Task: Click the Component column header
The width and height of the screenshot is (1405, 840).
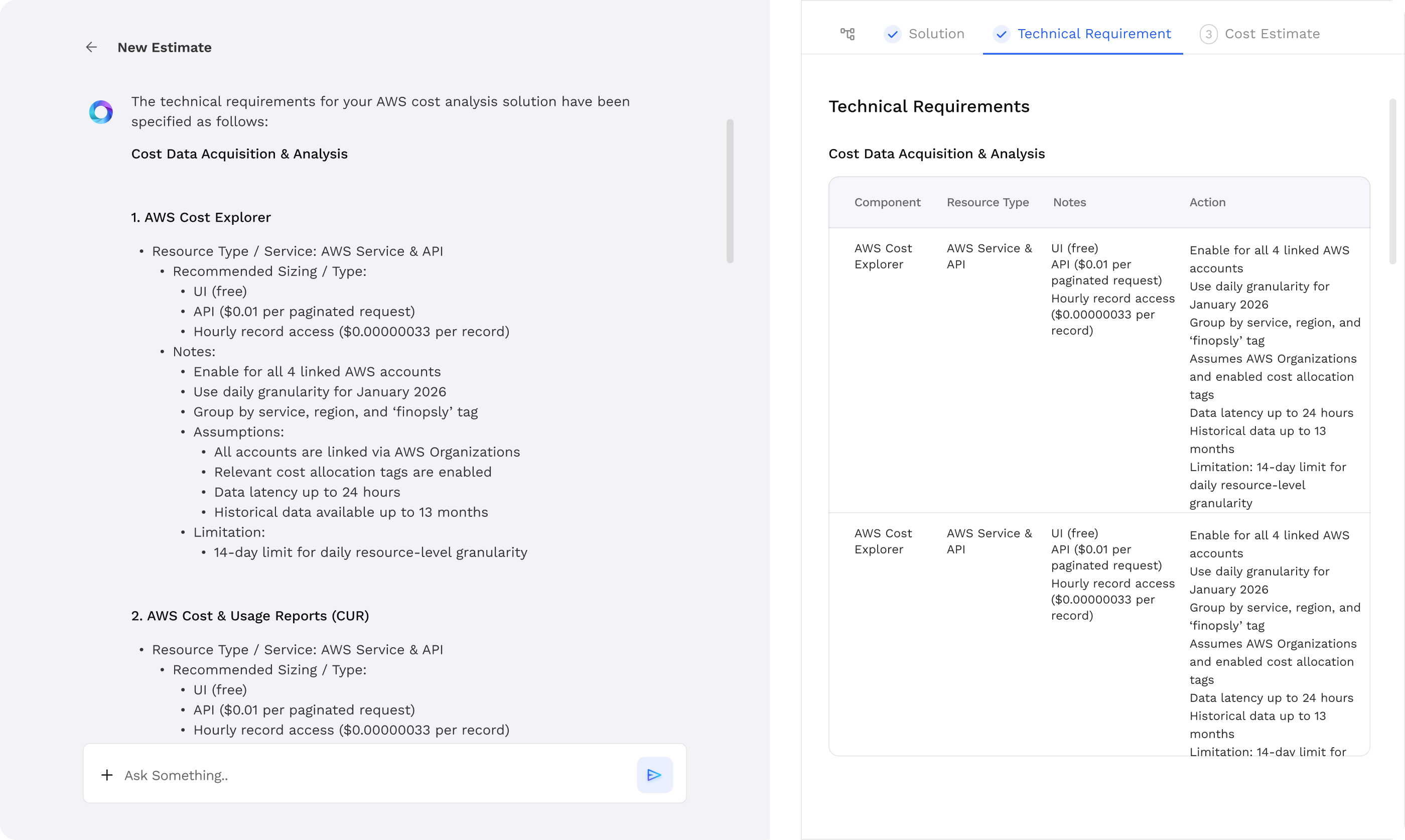Action: tap(887, 203)
